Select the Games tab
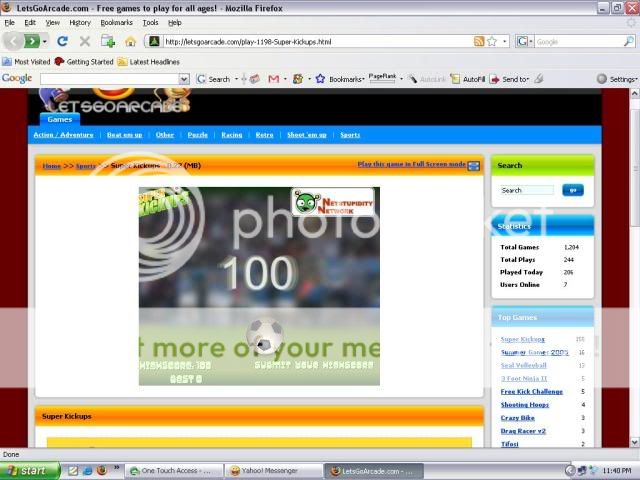The width and height of the screenshot is (640, 480). [x=60, y=119]
